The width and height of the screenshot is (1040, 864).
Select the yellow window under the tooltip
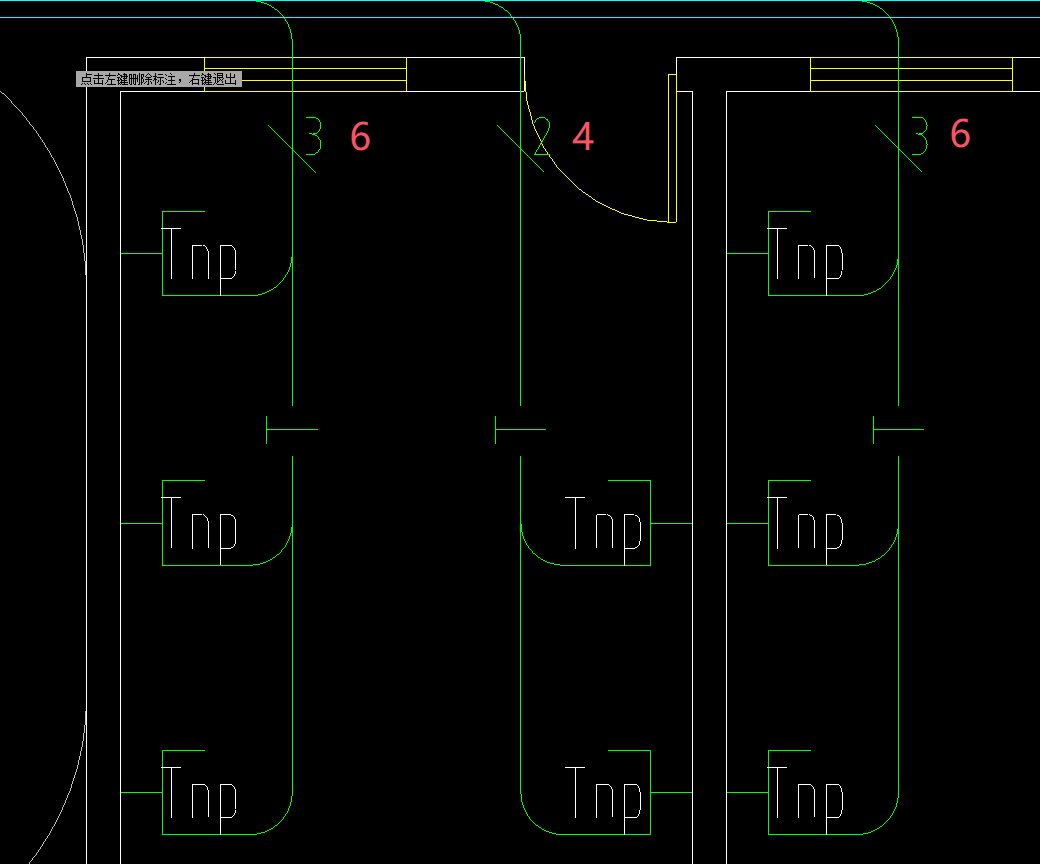tap(305, 74)
